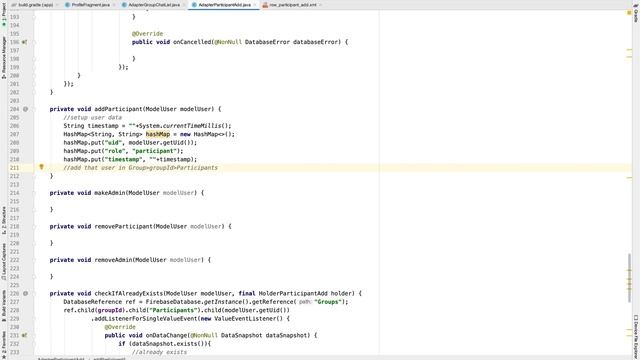Click the onCancelled method name
Viewport: 640px width, 360px height.
[x=192, y=42]
